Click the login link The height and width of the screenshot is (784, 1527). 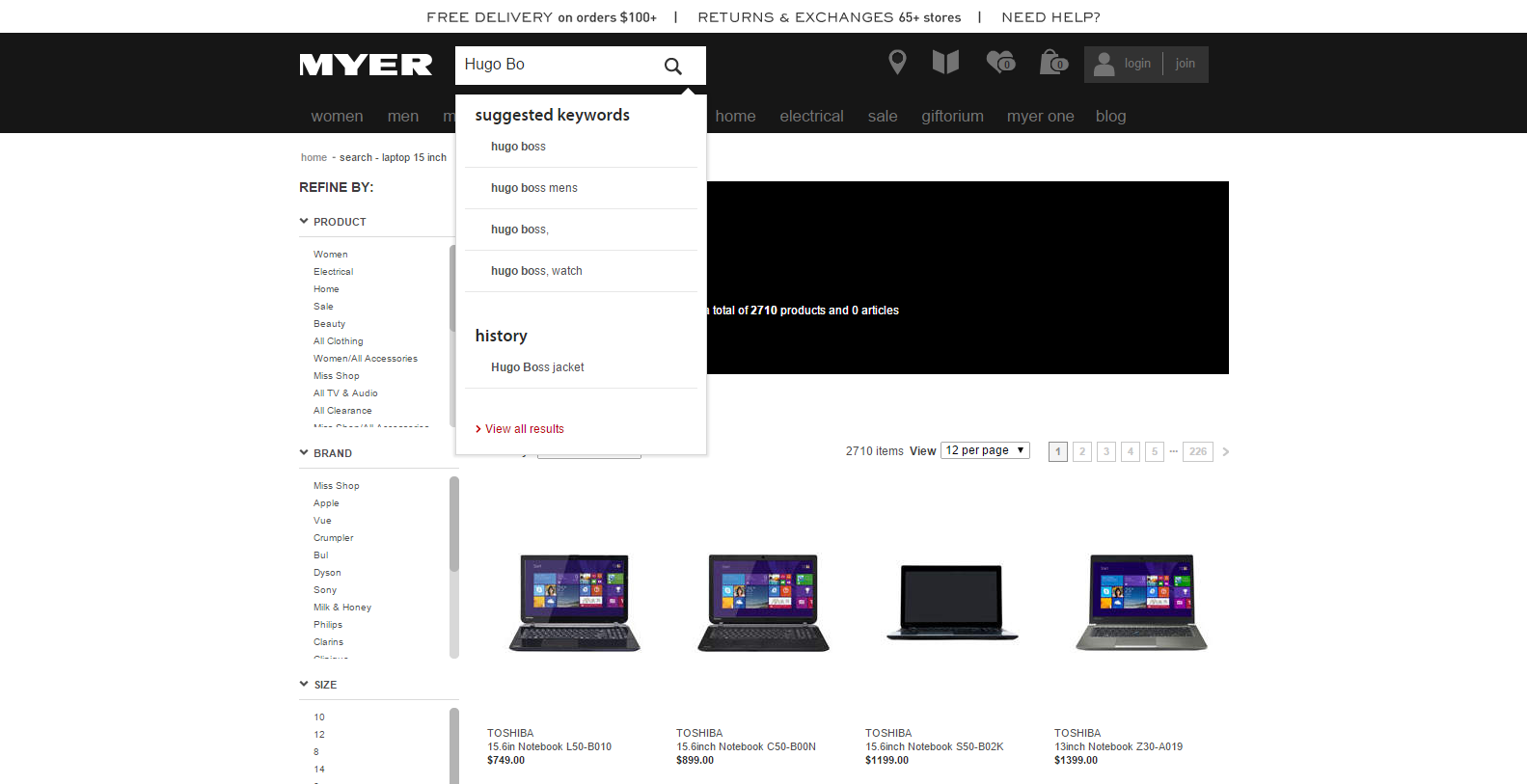pos(1137,64)
